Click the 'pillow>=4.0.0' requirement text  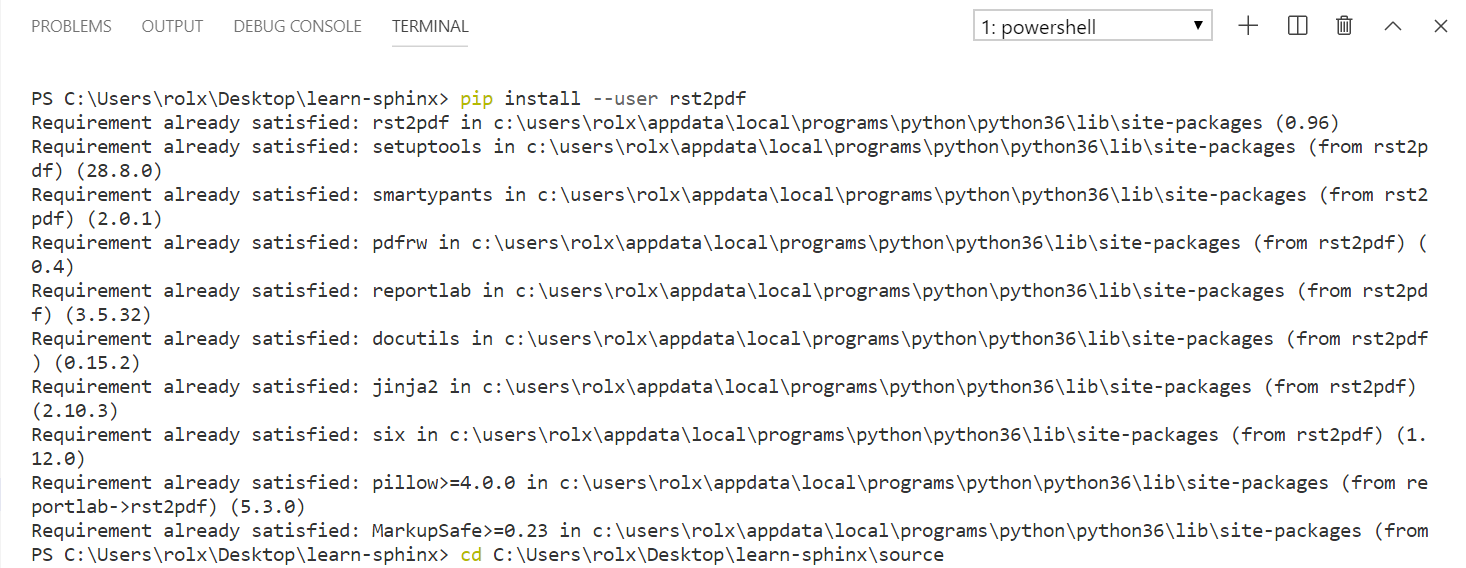coord(443,483)
